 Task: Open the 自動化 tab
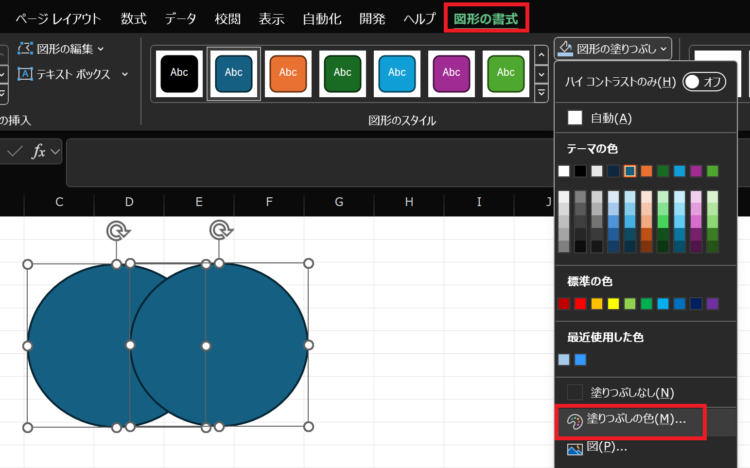tap(322, 19)
